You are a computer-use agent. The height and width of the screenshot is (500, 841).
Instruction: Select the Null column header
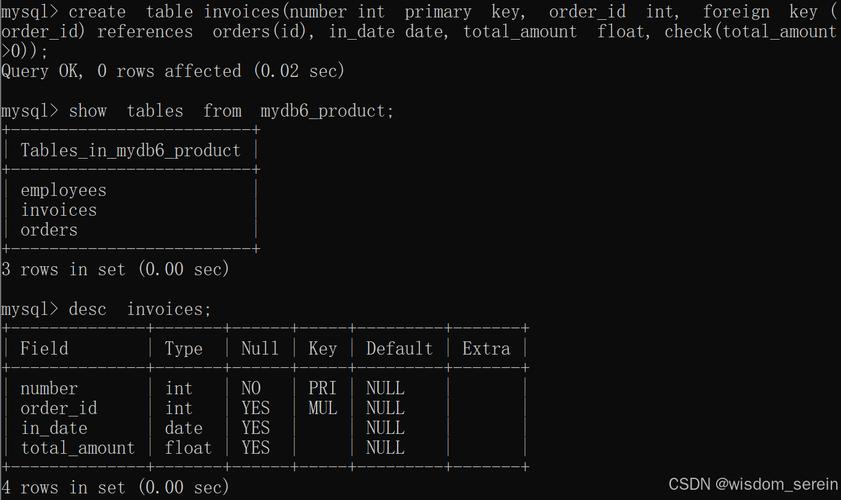coord(259,349)
